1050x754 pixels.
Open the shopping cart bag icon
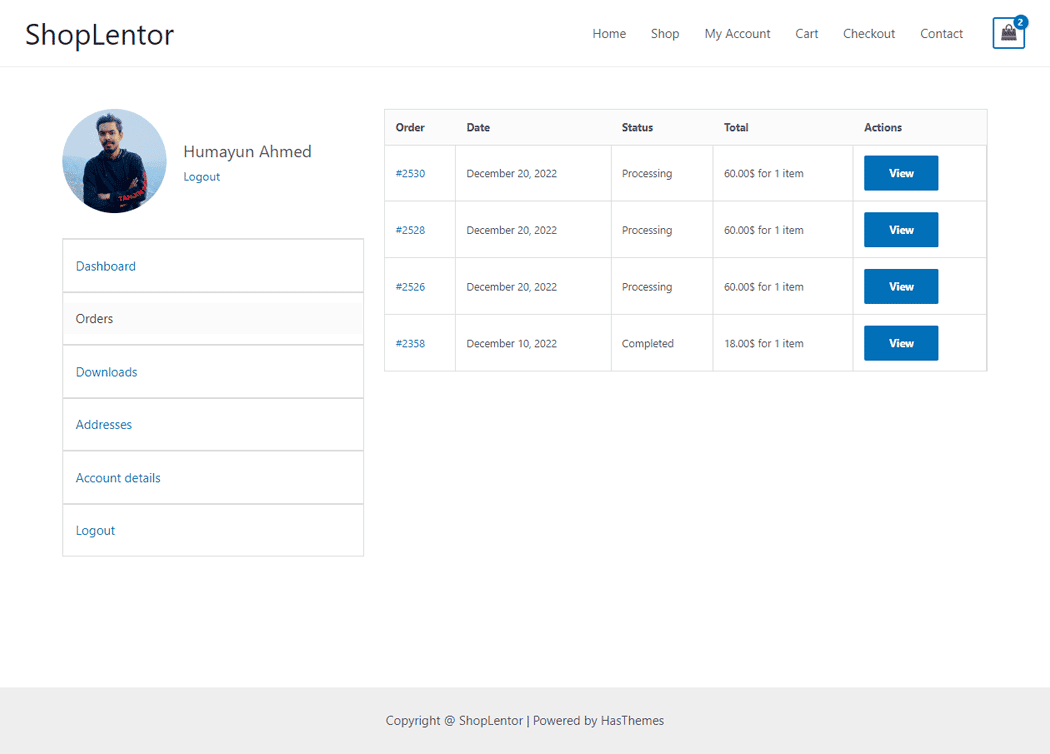(x=1008, y=33)
